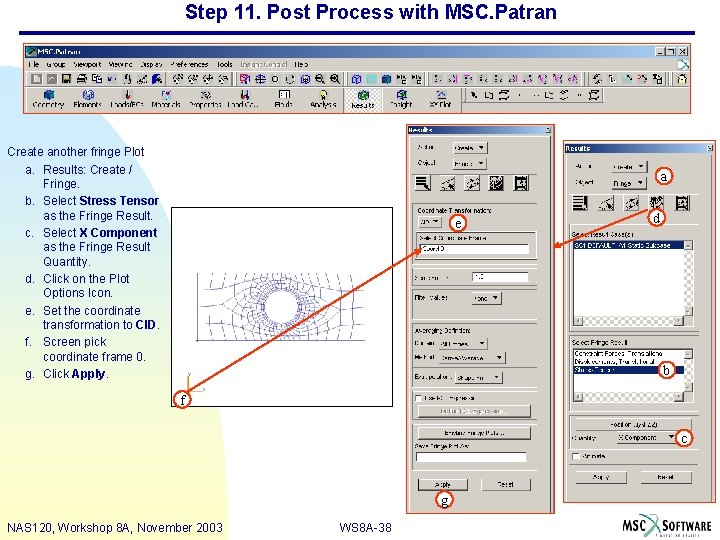Open Object Fringe dropdown in right Results panel
720x540 pixels.
630,183
